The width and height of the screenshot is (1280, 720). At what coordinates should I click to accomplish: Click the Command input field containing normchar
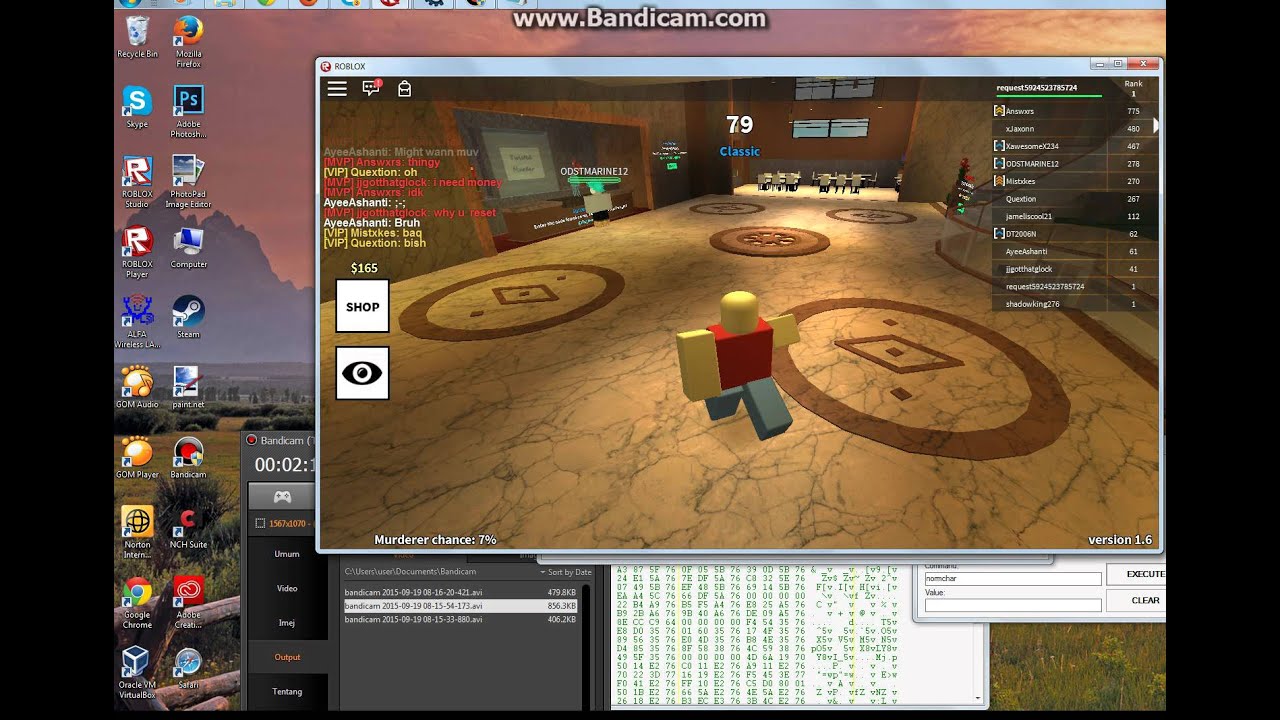point(1012,579)
